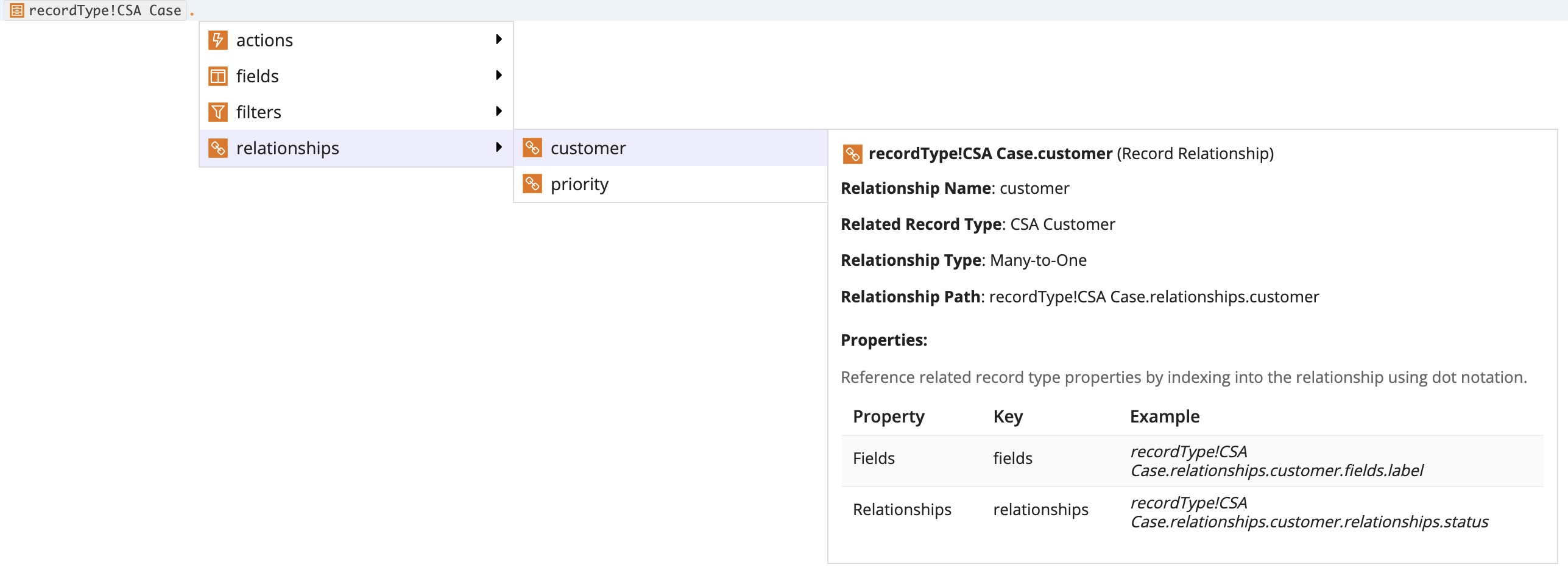Click the relationship path recordType!CSA Case.relationships.customer
1568x567 pixels.
[x=1154, y=297]
